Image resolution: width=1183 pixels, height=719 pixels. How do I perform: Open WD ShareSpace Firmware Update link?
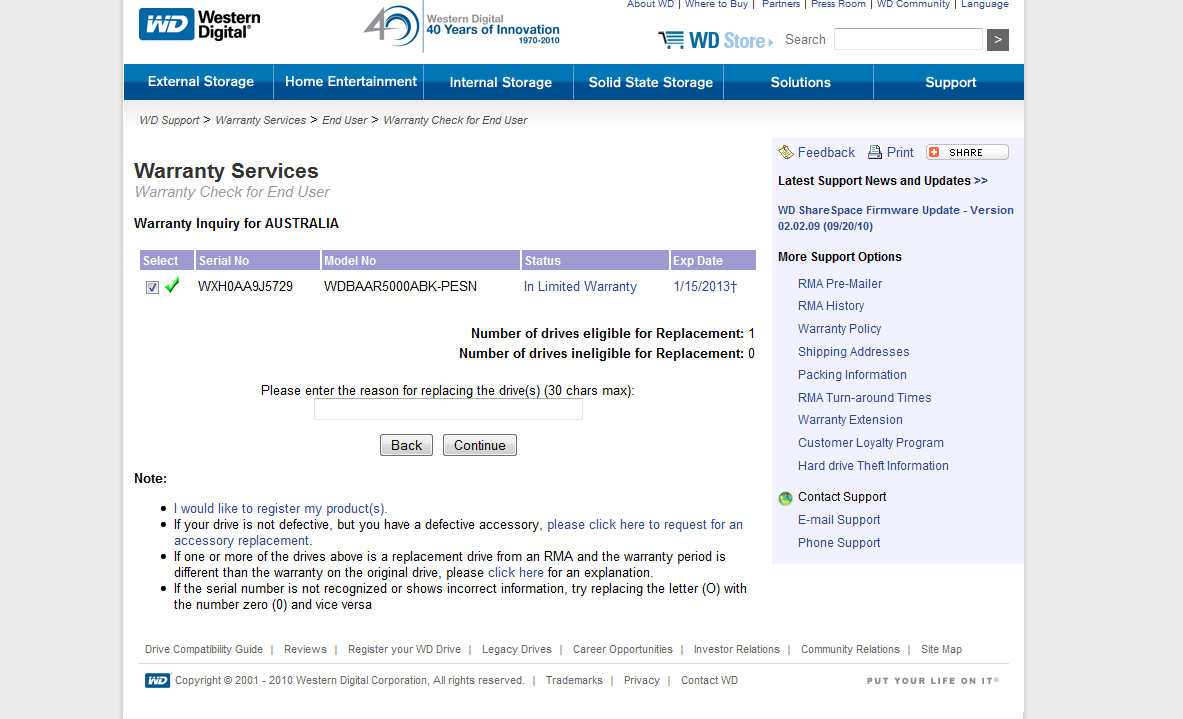click(x=896, y=218)
